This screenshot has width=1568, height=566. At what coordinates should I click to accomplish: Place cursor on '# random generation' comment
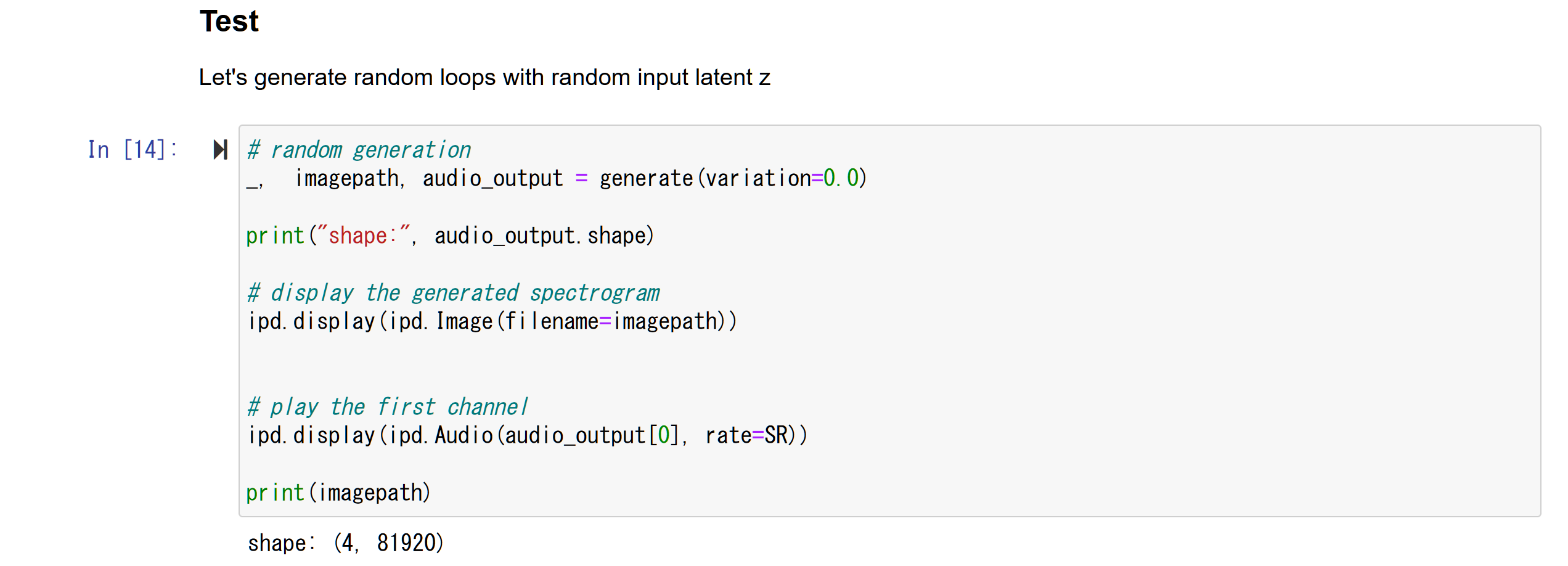point(359,150)
